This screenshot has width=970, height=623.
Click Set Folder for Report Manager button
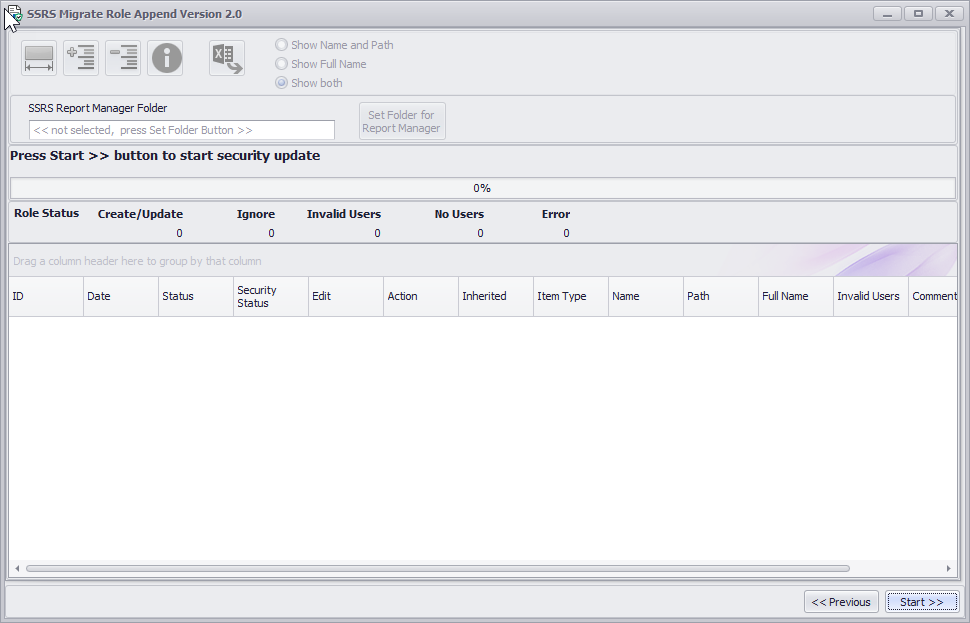pyautogui.click(x=402, y=121)
